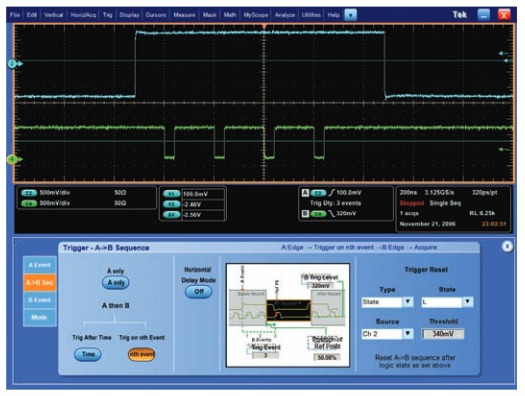The image size is (525, 396).
Task: Click the upper channel 2 trigger level arrow
Action: coord(504,53)
